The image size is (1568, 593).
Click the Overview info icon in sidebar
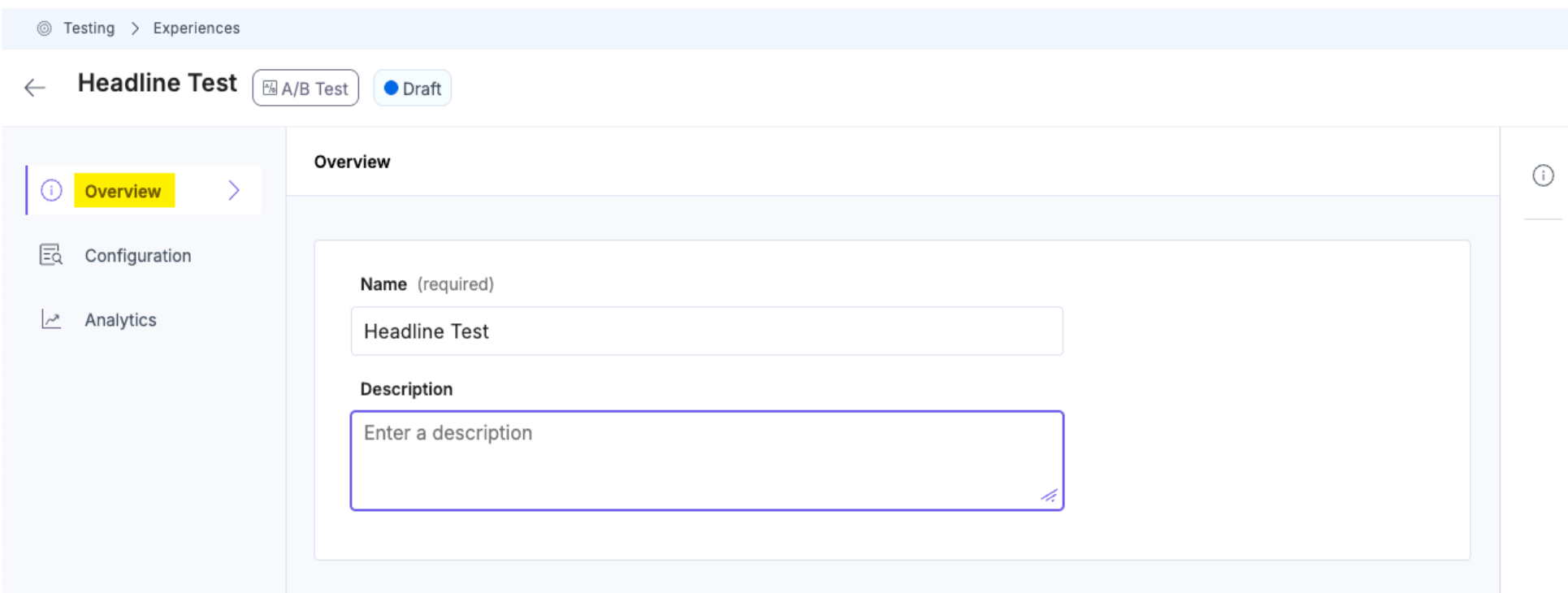[51, 191]
